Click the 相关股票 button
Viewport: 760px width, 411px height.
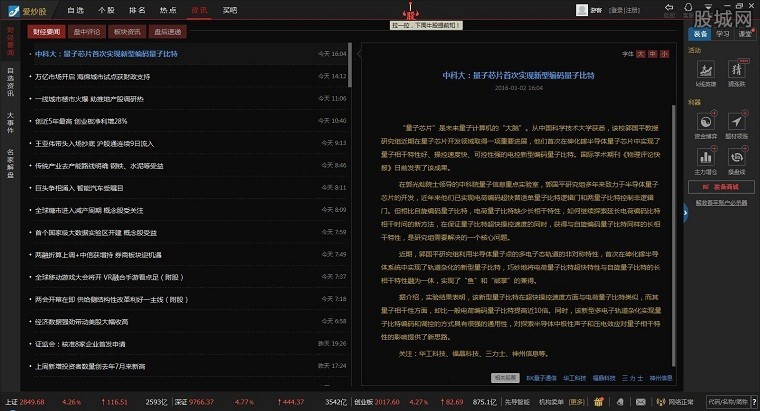click(x=506, y=378)
